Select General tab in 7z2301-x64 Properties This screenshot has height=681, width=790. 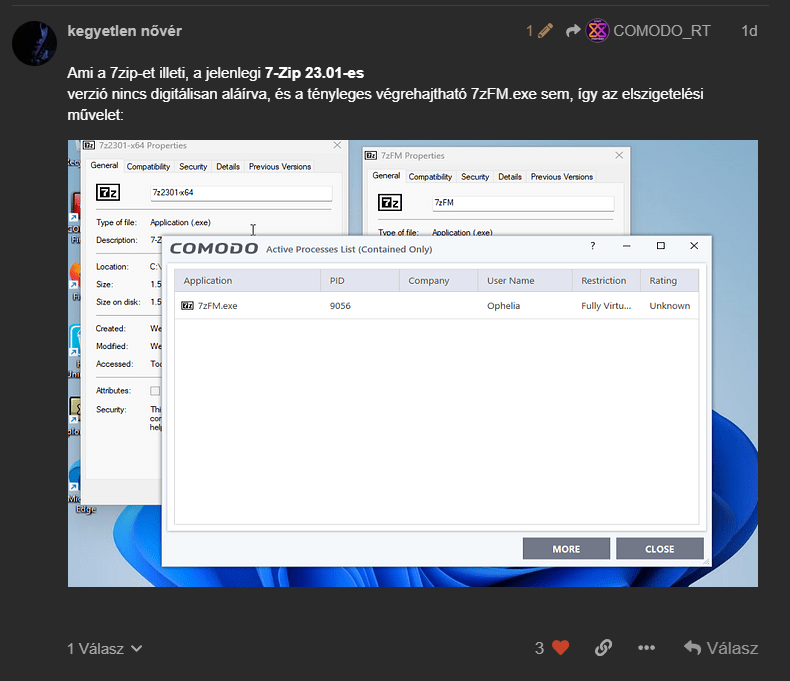(x=104, y=165)
